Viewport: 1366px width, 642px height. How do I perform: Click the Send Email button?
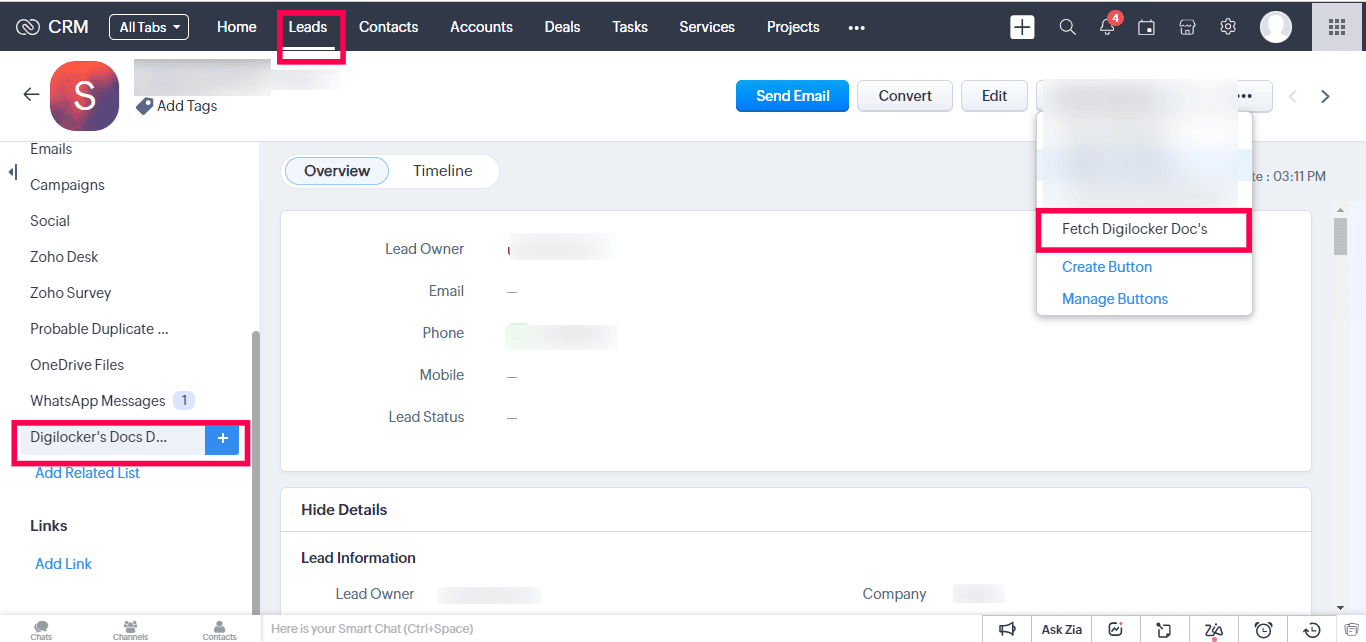793,96
